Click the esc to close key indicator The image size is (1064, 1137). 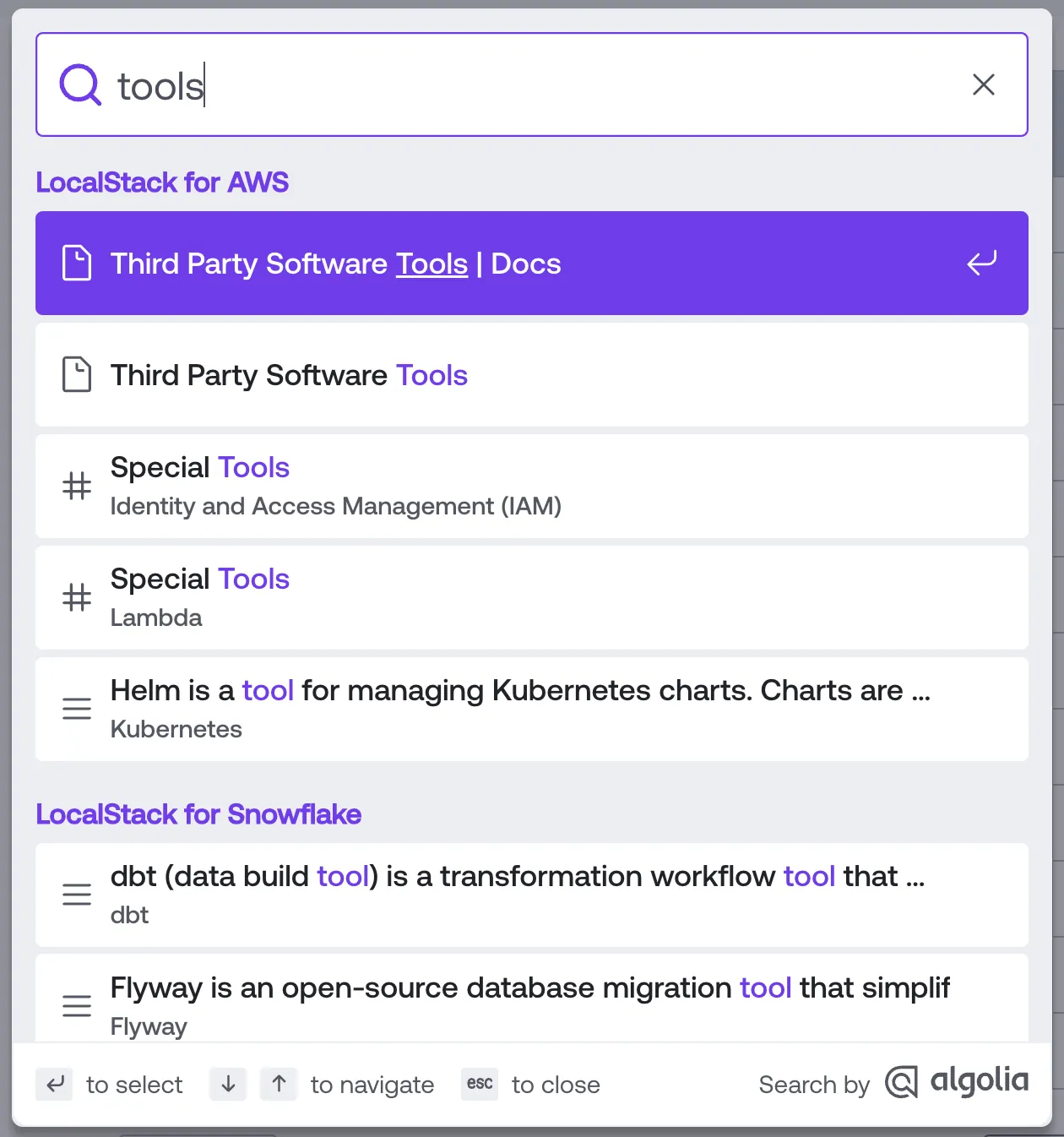(x=479, y=1084)
